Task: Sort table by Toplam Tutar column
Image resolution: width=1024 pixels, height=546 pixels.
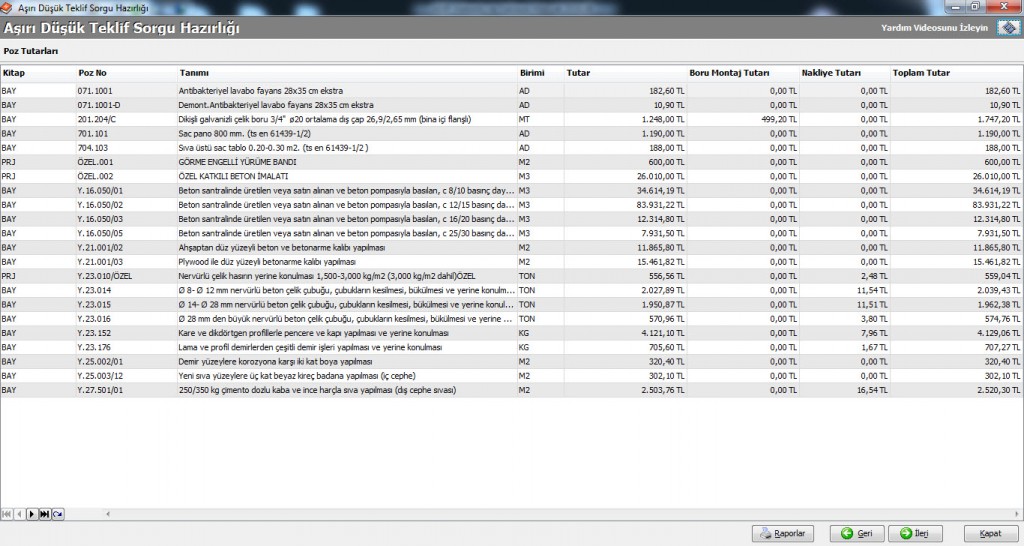Action: click(924, 73)
